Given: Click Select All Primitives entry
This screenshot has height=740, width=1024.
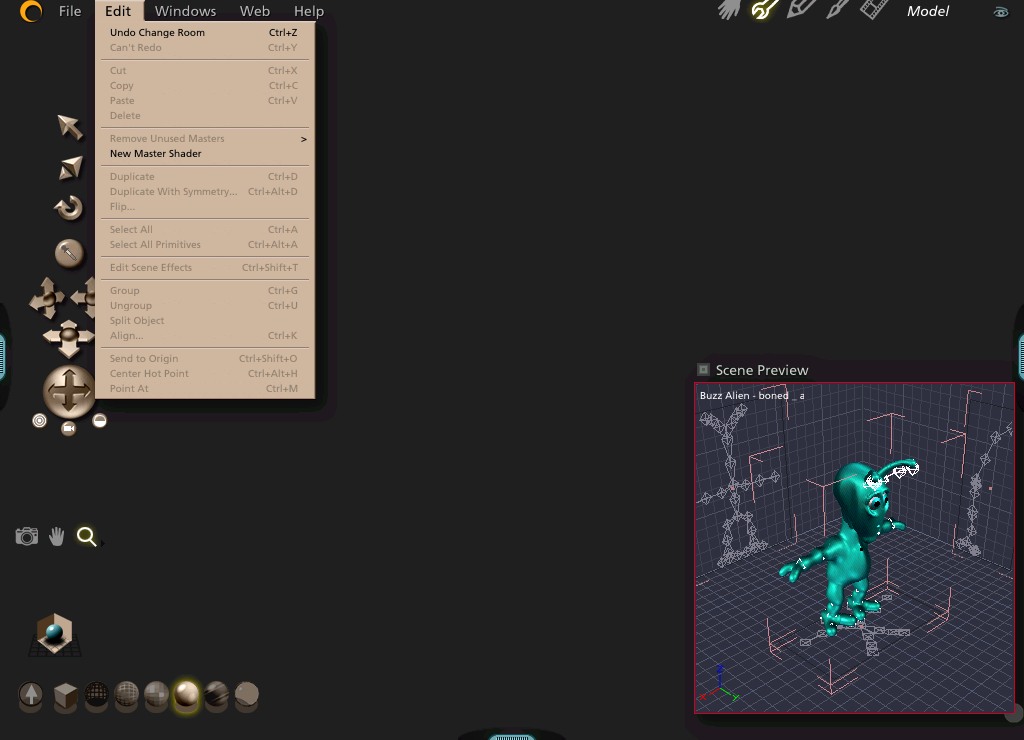Looking at the screenshot, I should 204,244.
